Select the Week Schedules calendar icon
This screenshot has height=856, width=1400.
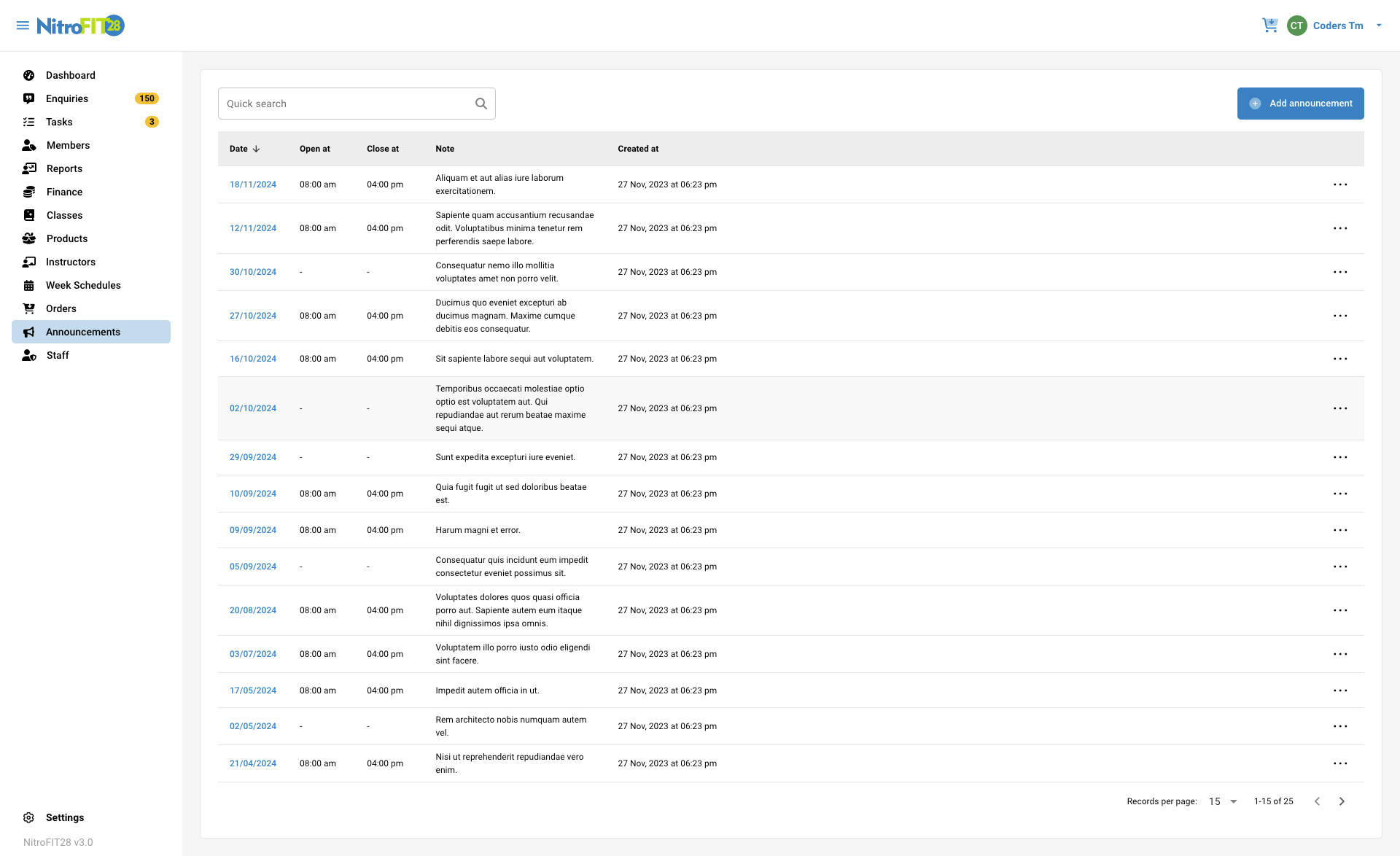pyautogui.click(x=28, y=285)
